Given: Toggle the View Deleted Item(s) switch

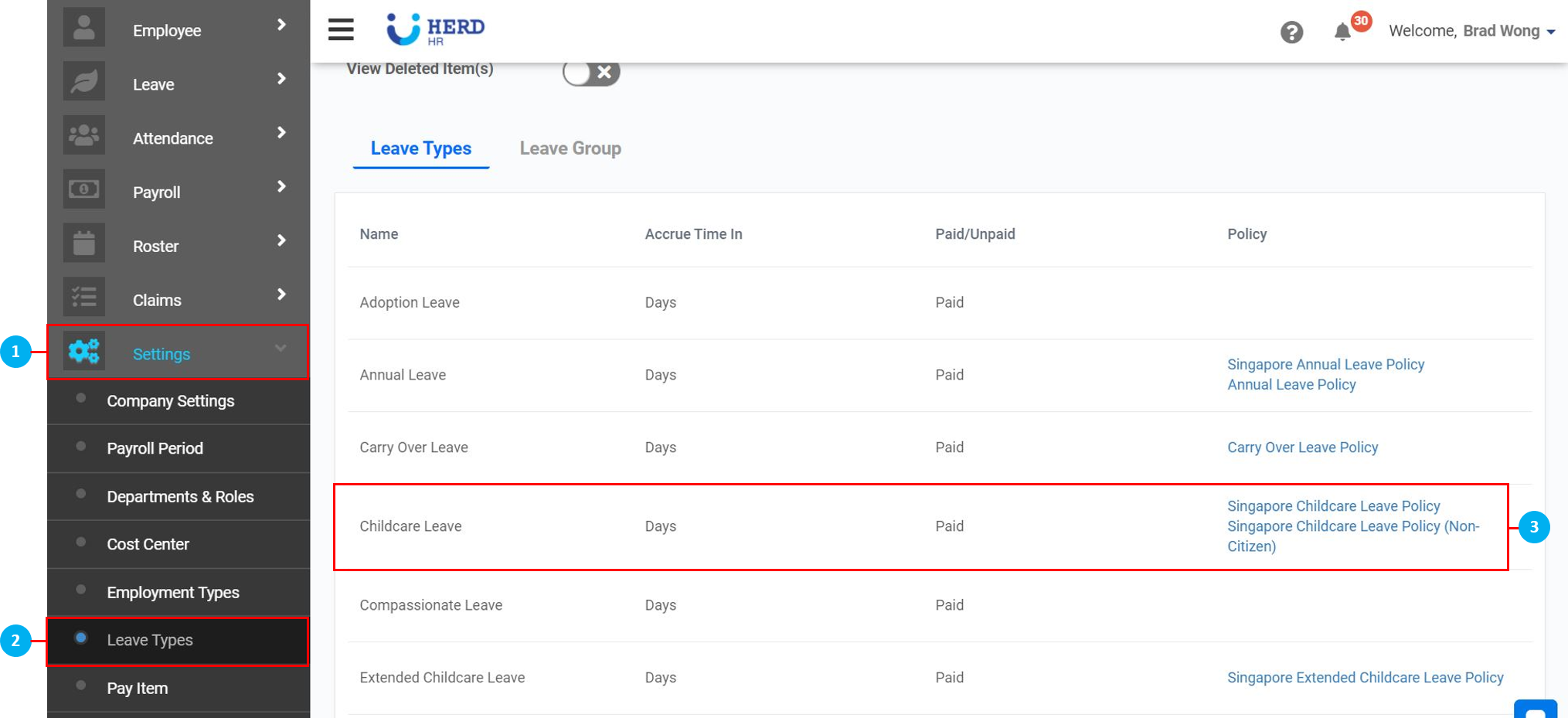Looking at the screenshot, I should pos(591,73).
